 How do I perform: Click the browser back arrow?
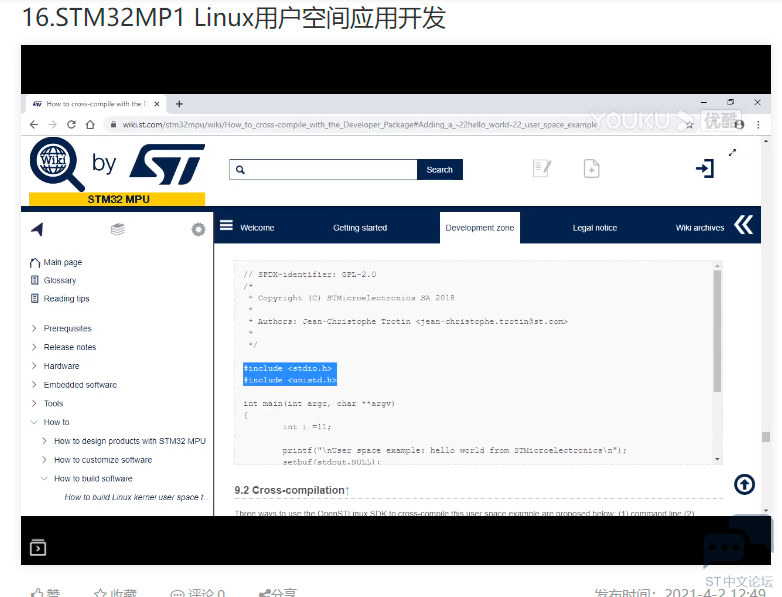(x=34, y=125)
